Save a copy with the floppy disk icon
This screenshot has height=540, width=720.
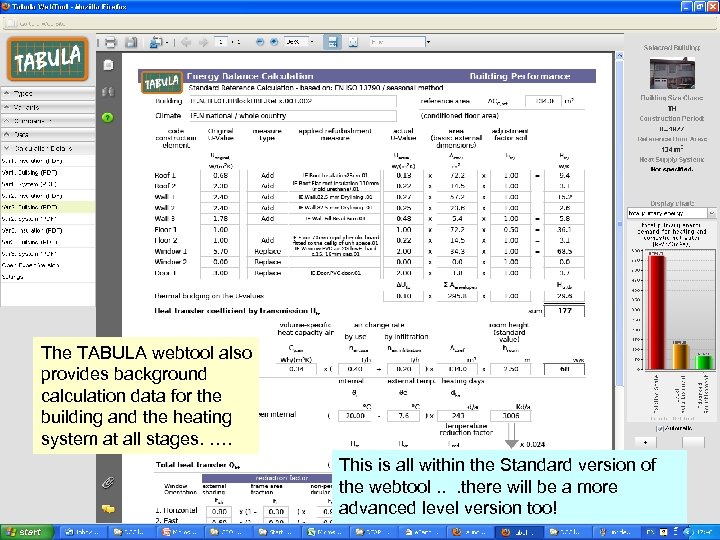[x=131, y=42]
